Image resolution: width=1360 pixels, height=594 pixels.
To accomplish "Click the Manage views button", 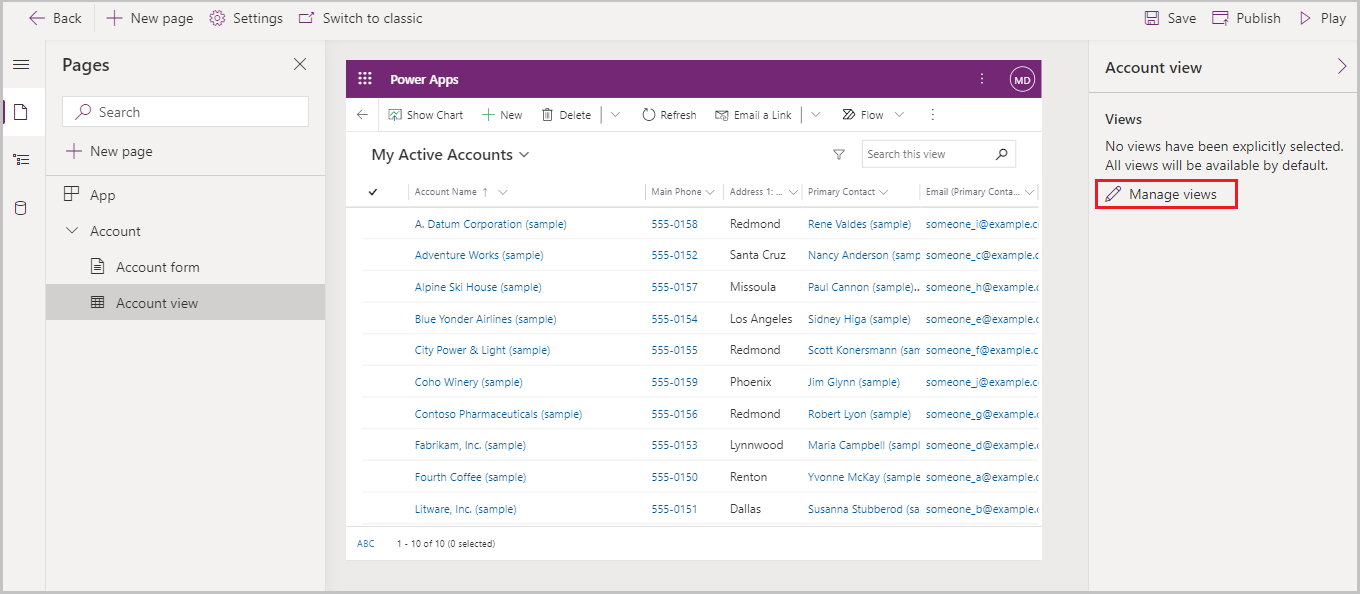I will pos(1166,194).
